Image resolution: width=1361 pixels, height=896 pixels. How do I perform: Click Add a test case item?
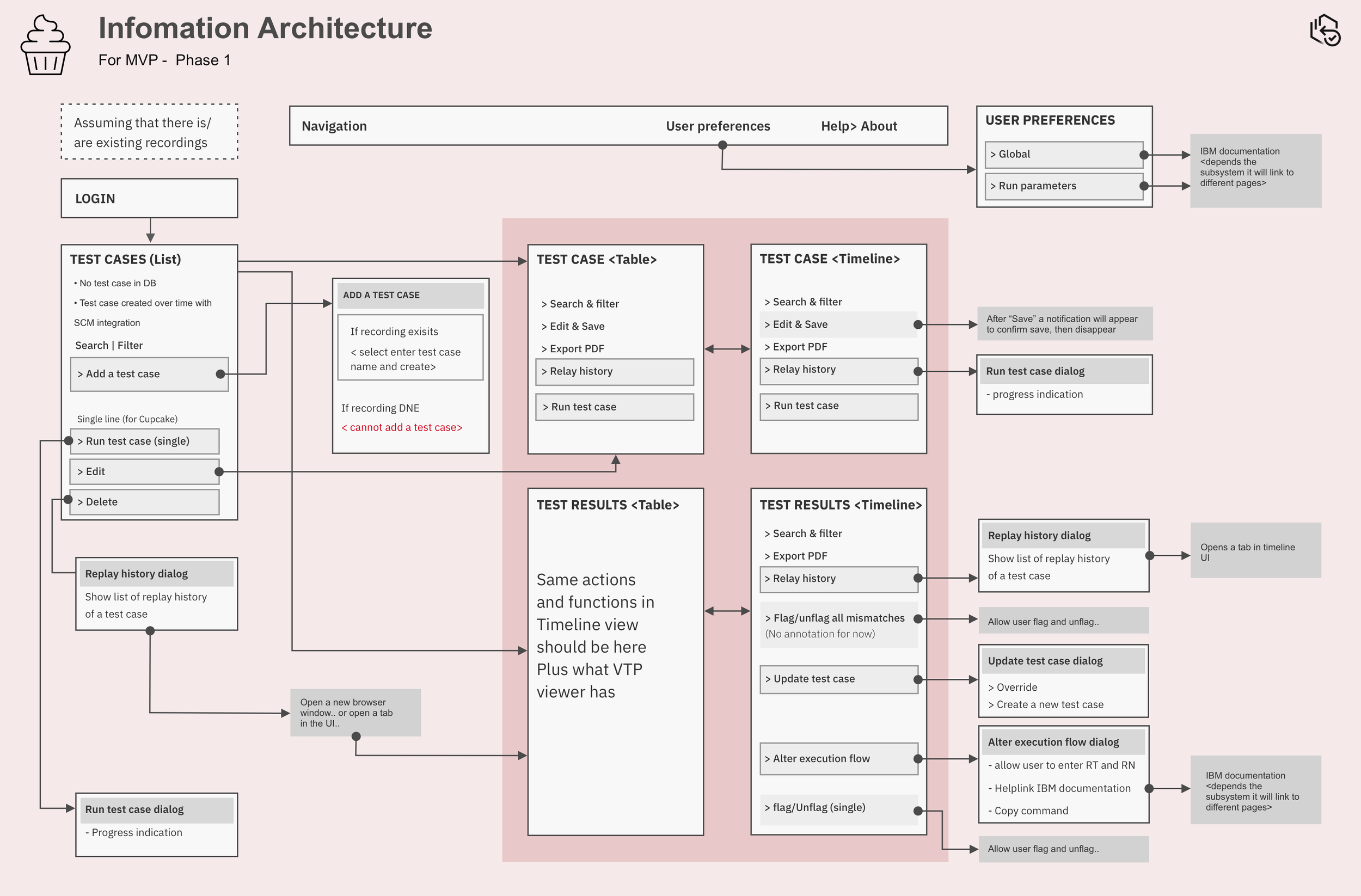149,374
